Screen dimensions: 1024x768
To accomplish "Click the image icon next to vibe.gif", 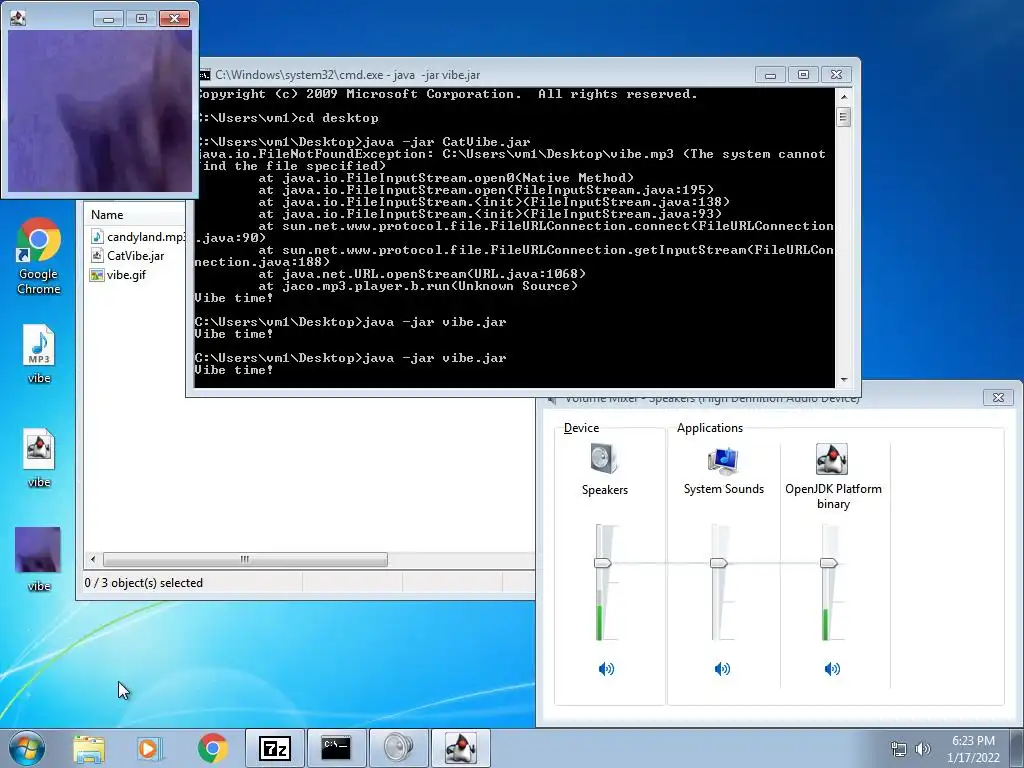I will [x=97, y=275].
